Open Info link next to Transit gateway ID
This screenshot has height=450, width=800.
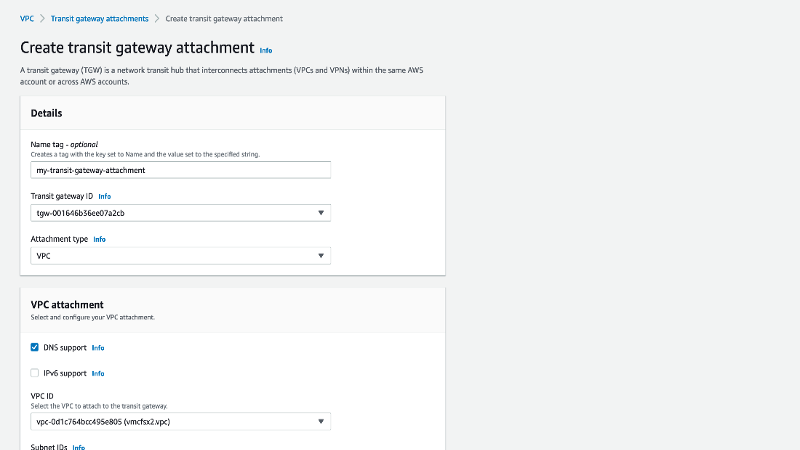[x=105, y=197]
